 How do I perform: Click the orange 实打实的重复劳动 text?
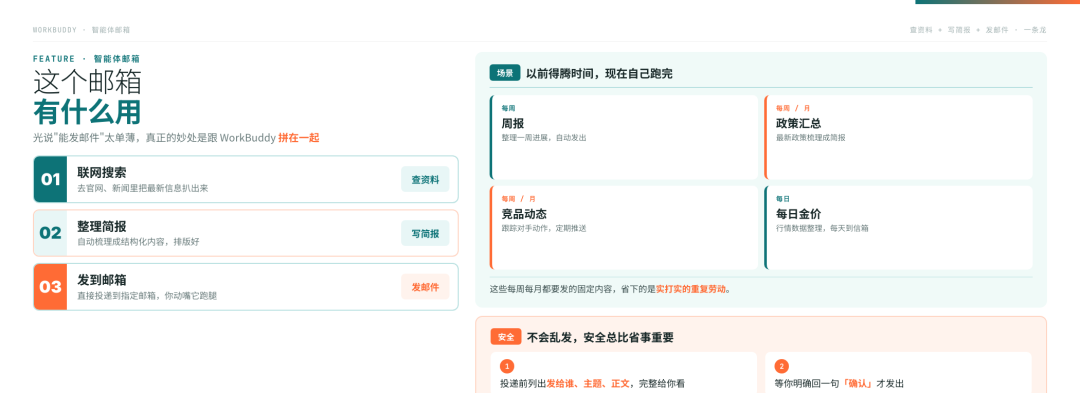pos(691,289)
